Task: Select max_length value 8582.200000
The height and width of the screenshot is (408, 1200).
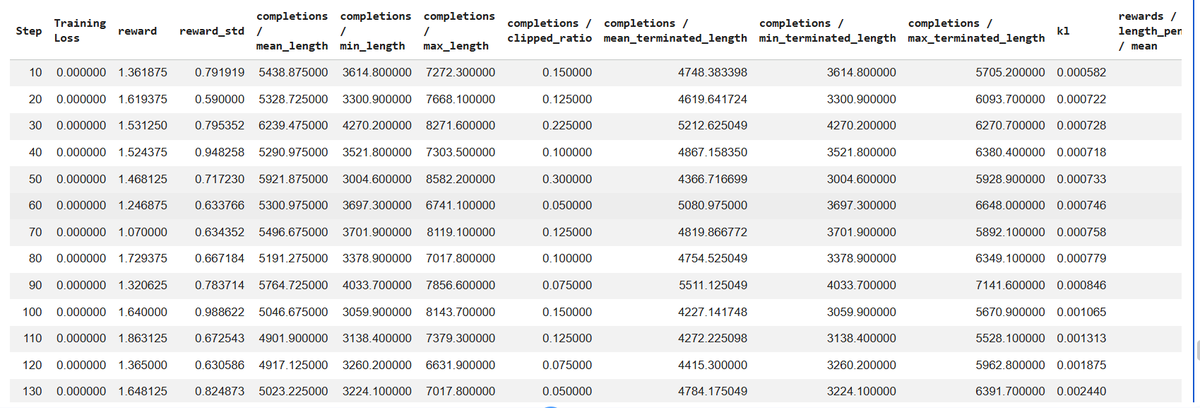Action: (x=462, y=179)
